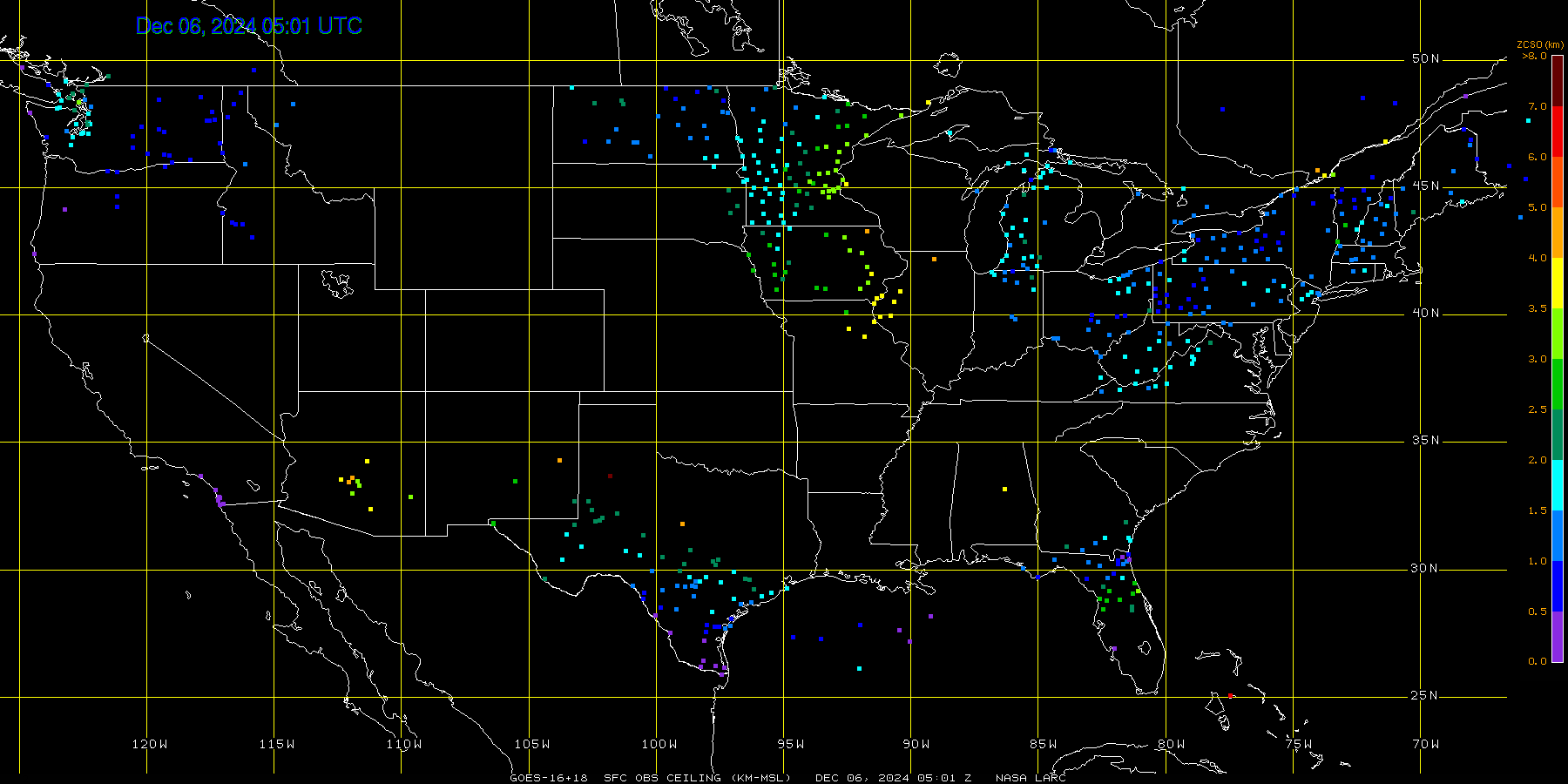Click the 50N latitude label

[x=1426, y=58]
